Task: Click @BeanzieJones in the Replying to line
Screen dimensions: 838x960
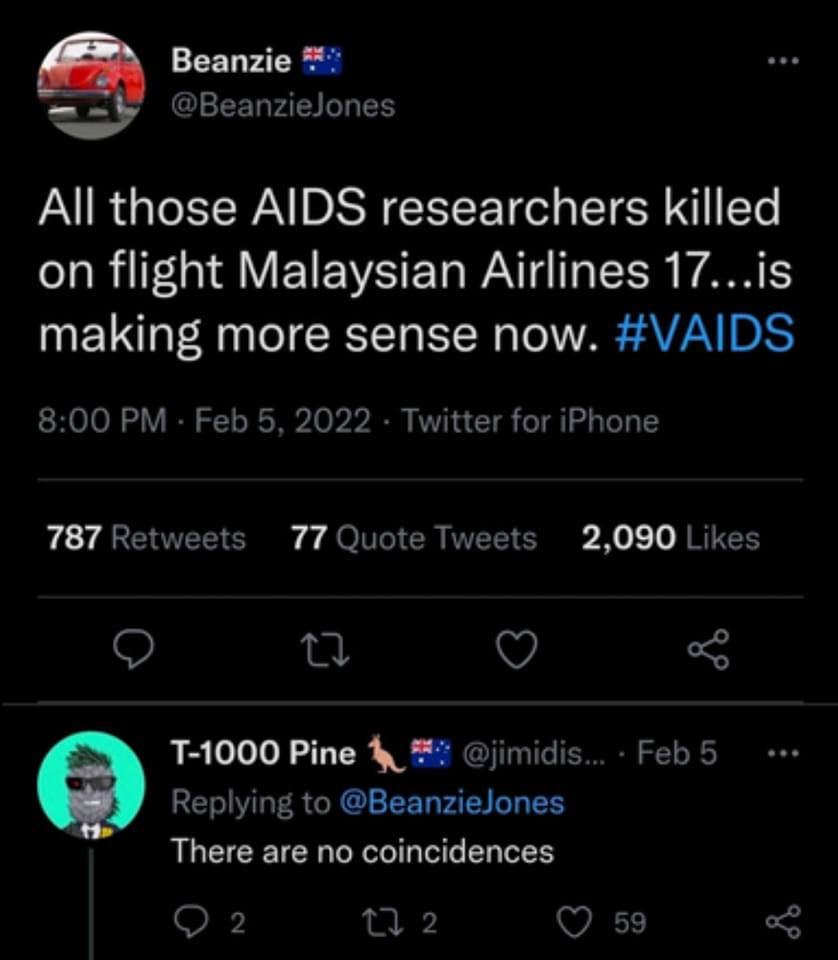Action: pos(454,802)
